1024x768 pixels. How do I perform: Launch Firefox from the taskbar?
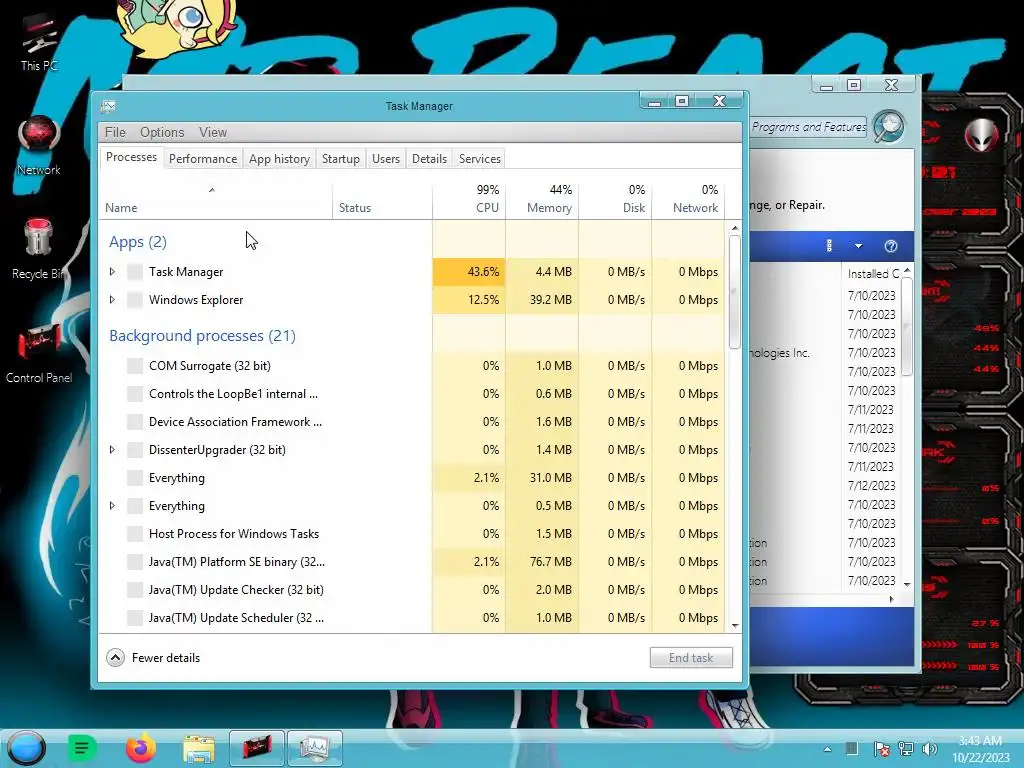click(141, 748)
